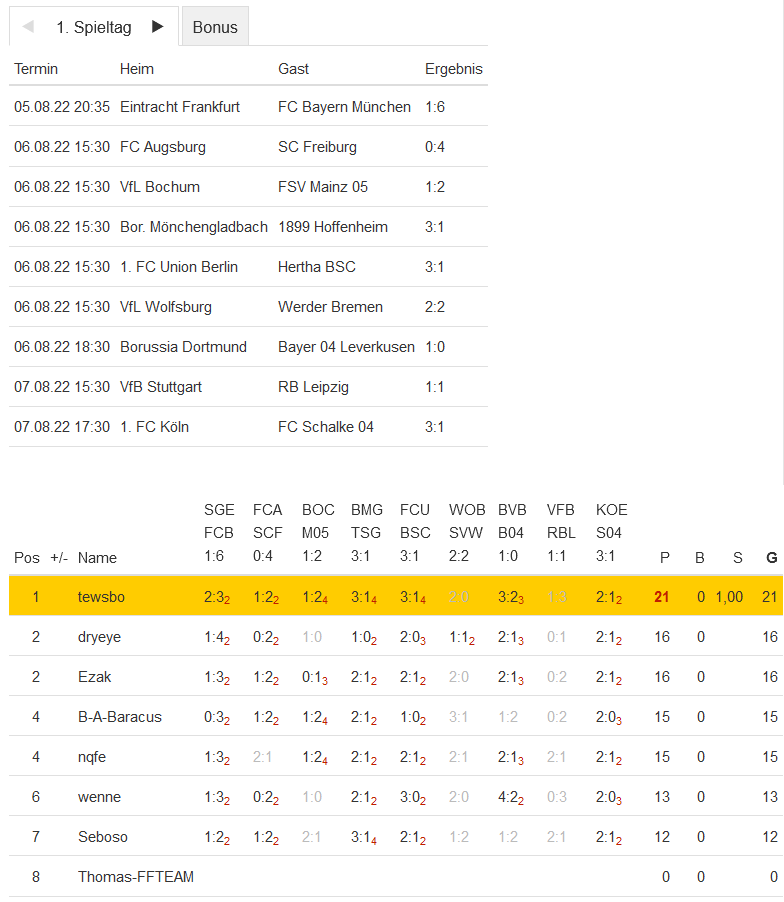Image resolution: width=784 pixels, height=902 pixels.
Task: Click on player nqfe
Action: (x=92, y=757)
